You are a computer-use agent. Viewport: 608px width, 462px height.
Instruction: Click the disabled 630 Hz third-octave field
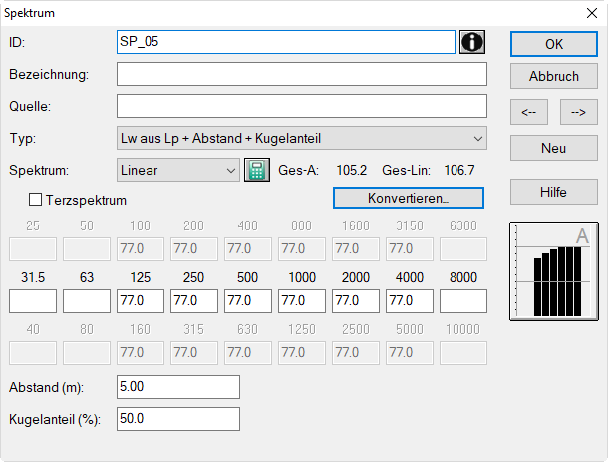coord(248,353)
